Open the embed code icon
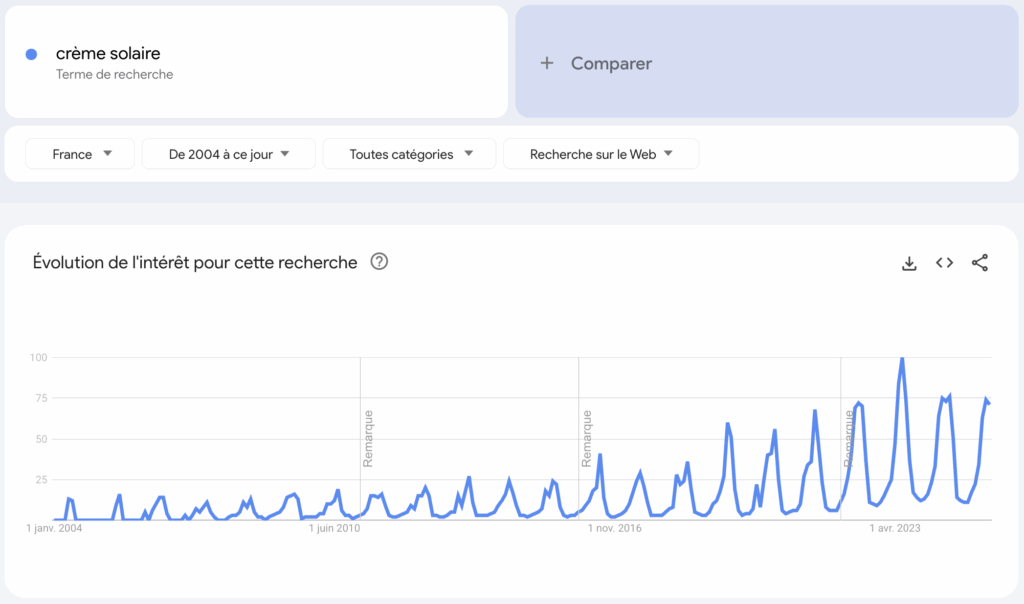 click(944, 262)
